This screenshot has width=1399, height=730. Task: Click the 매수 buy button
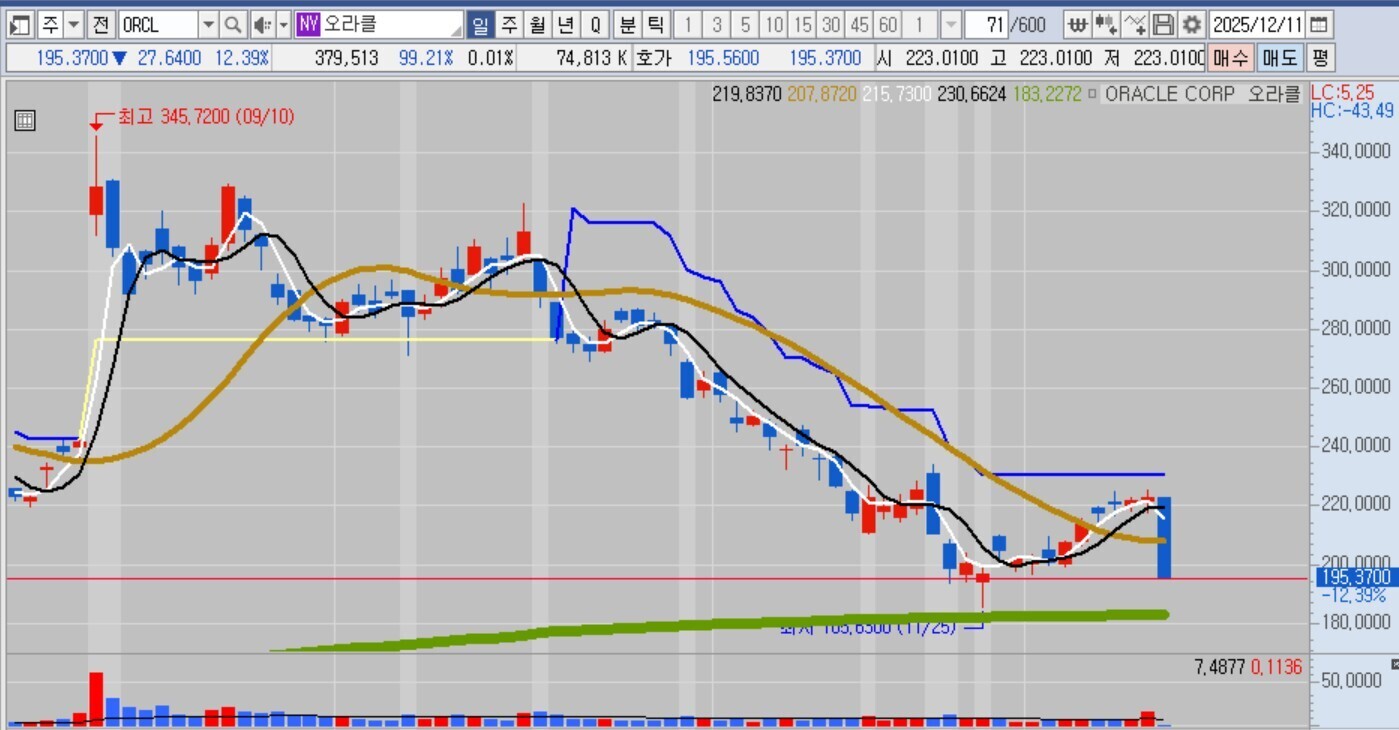(1230, 58)
